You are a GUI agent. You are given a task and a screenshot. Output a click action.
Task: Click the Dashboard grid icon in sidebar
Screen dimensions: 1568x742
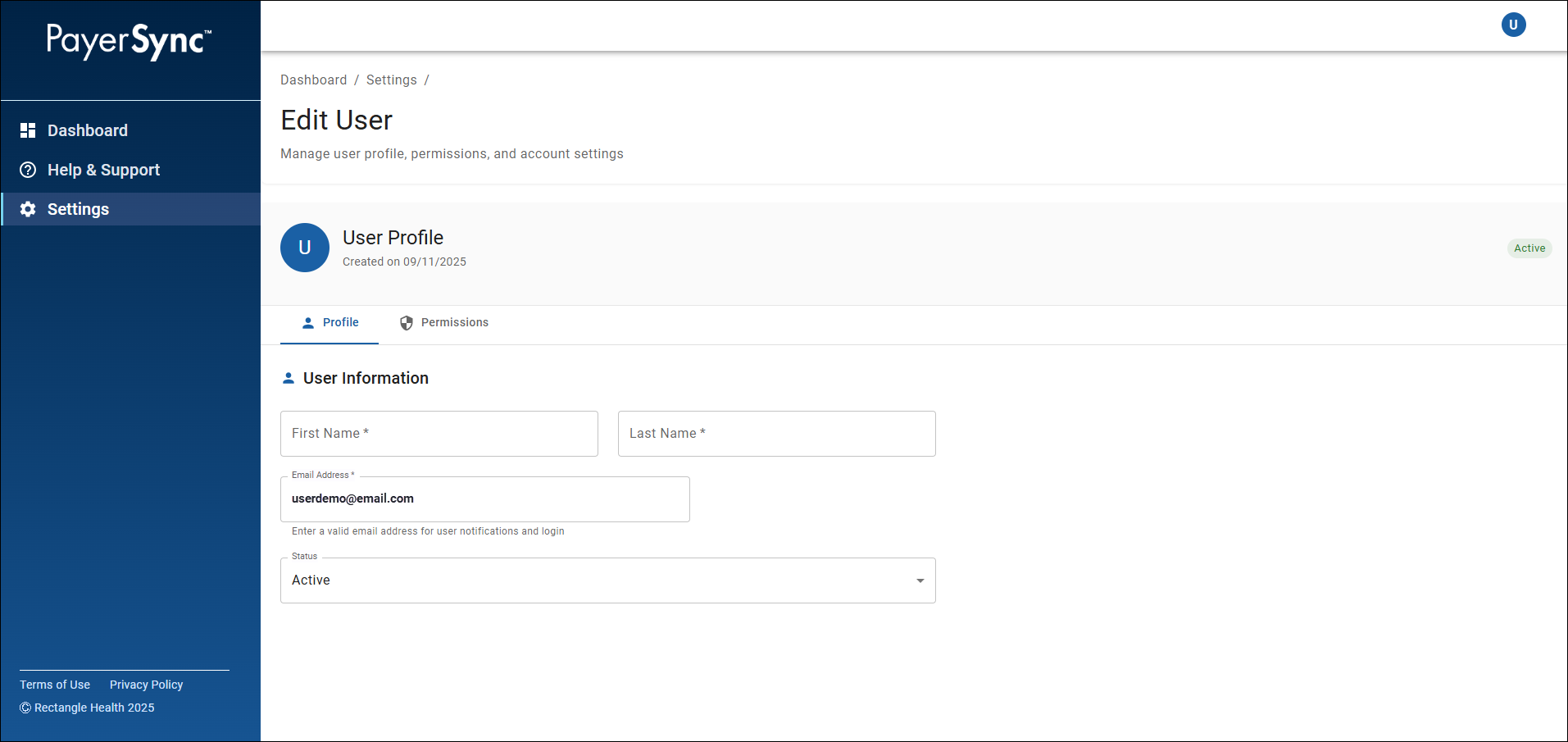click(27, 130)
